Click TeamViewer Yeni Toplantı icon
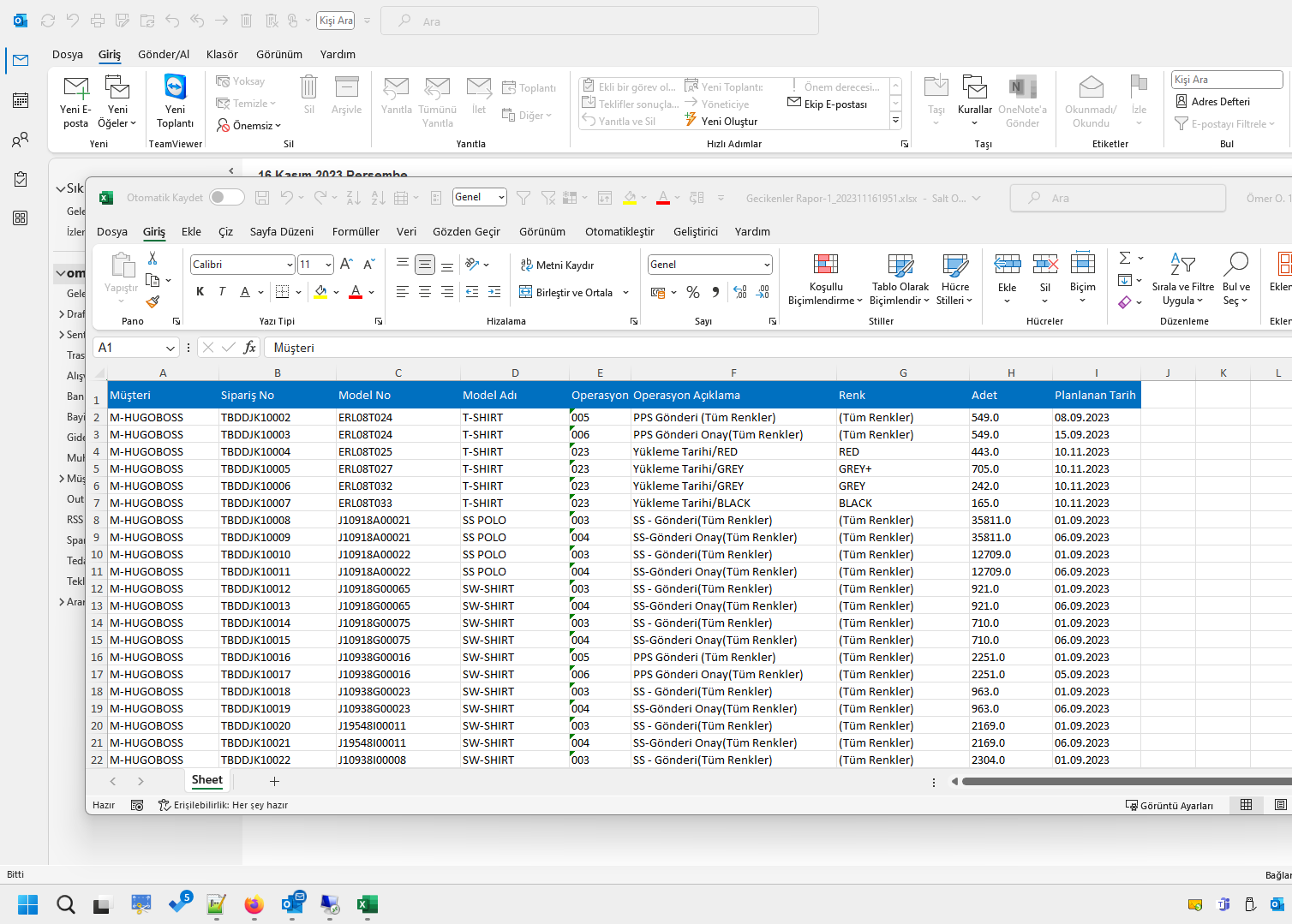 [x=176, y=101]
